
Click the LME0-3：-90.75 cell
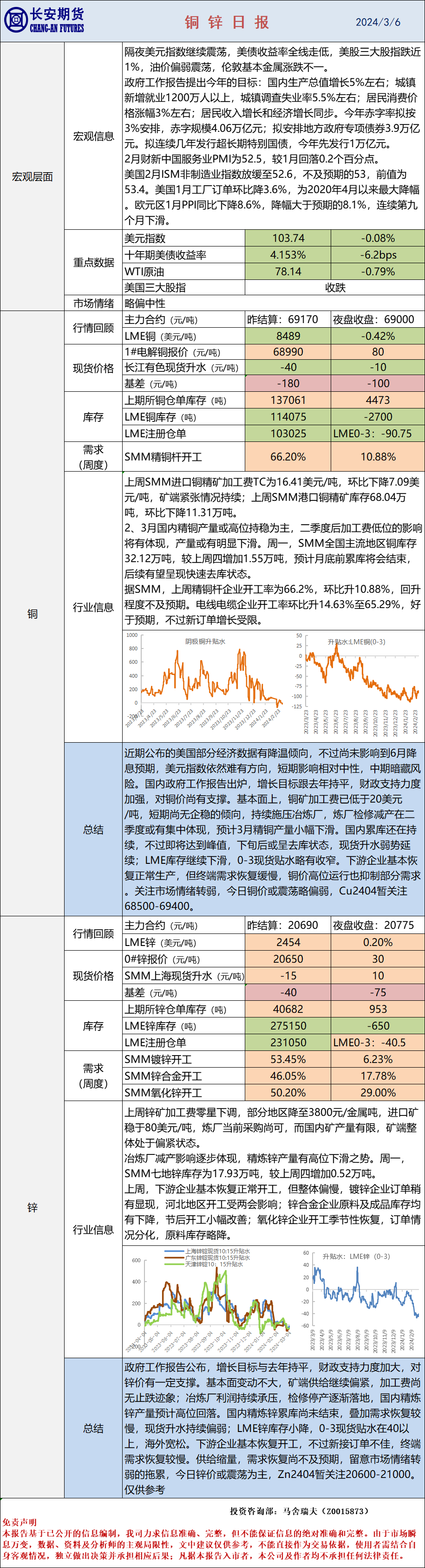pyautogui.click(x=378, y=434)
